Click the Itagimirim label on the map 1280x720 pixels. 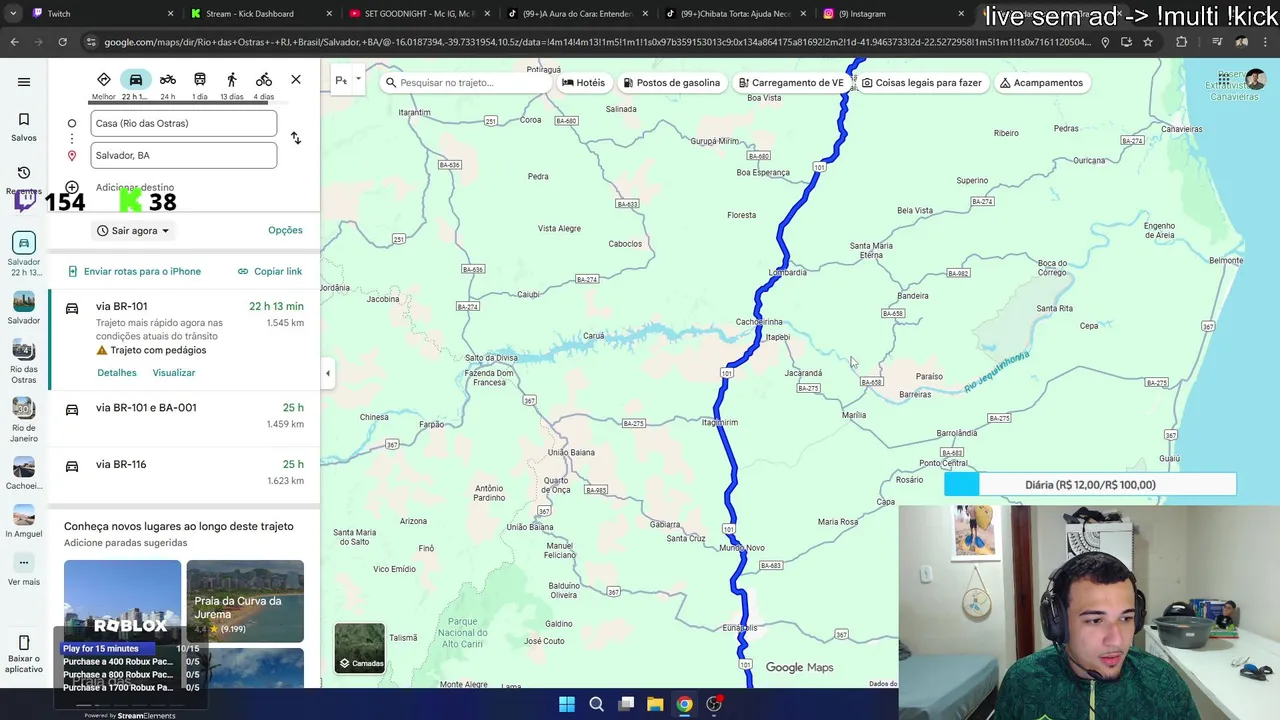click(x=720, y=423)
